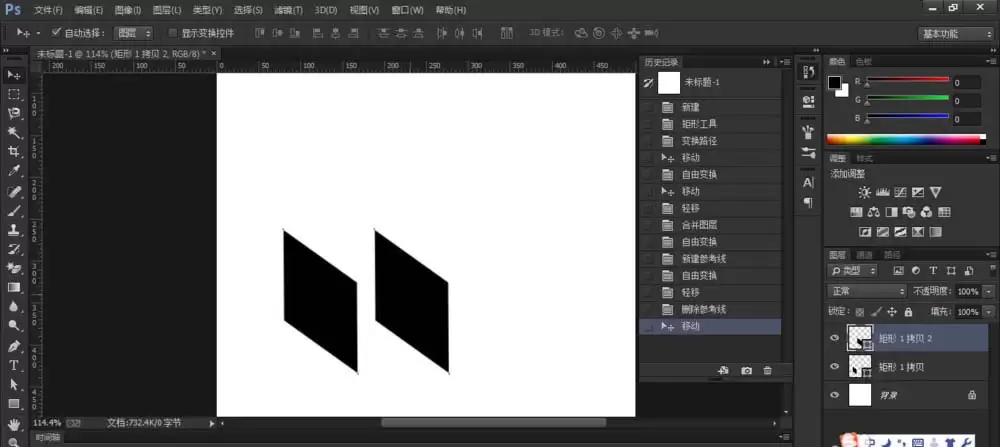This screenshot has height=447, width=1000.
Task: Select the Eyedropper tool
Action: tap(13, 171)
